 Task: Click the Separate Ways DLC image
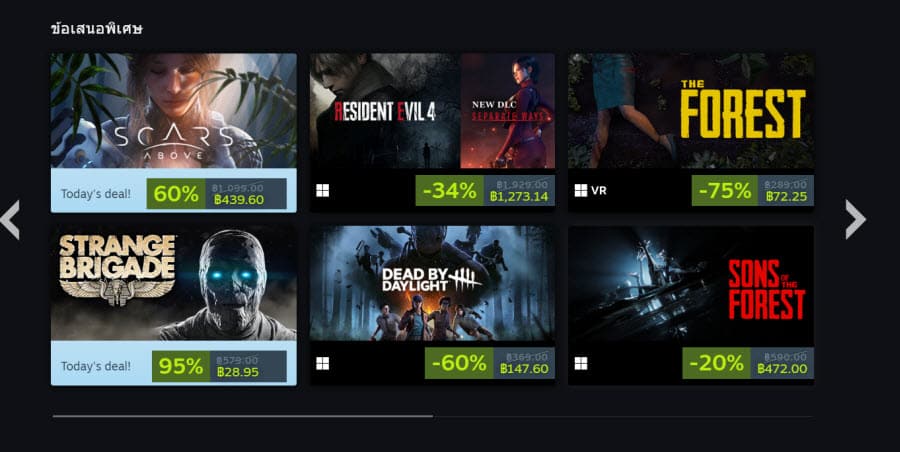point(508,111)
